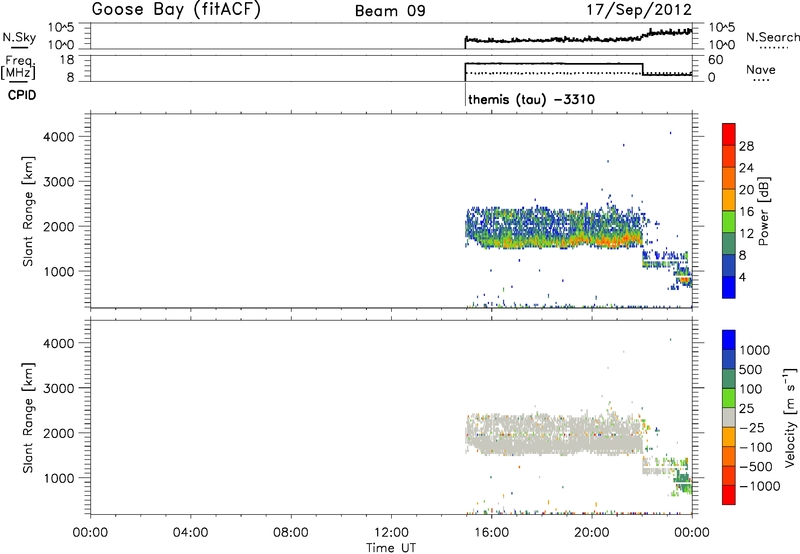Click the 'Beam 09' label

point(390,11)
